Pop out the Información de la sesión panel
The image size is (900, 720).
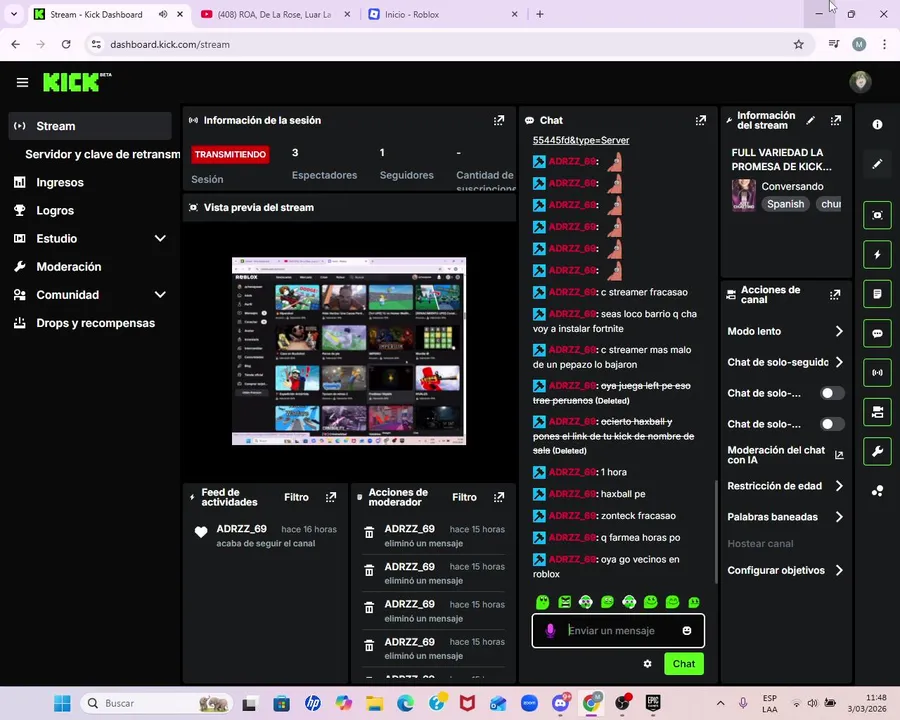coord(499,121)
